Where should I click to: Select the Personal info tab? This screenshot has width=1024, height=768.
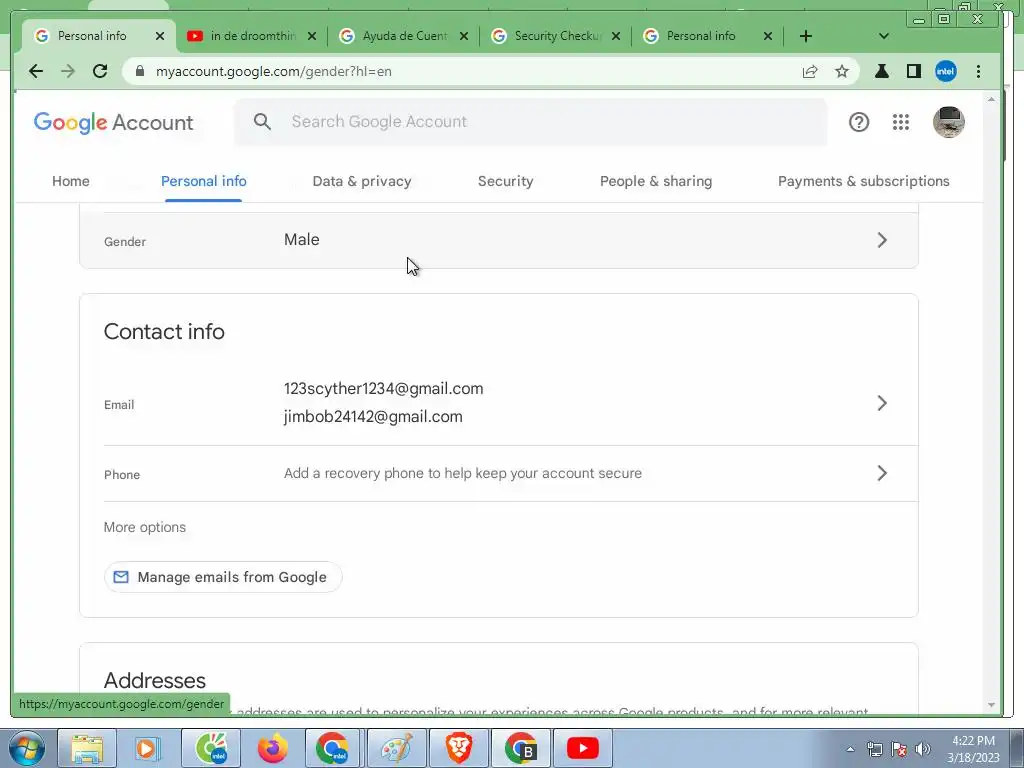pyautogui.click(x=204, y=181)
